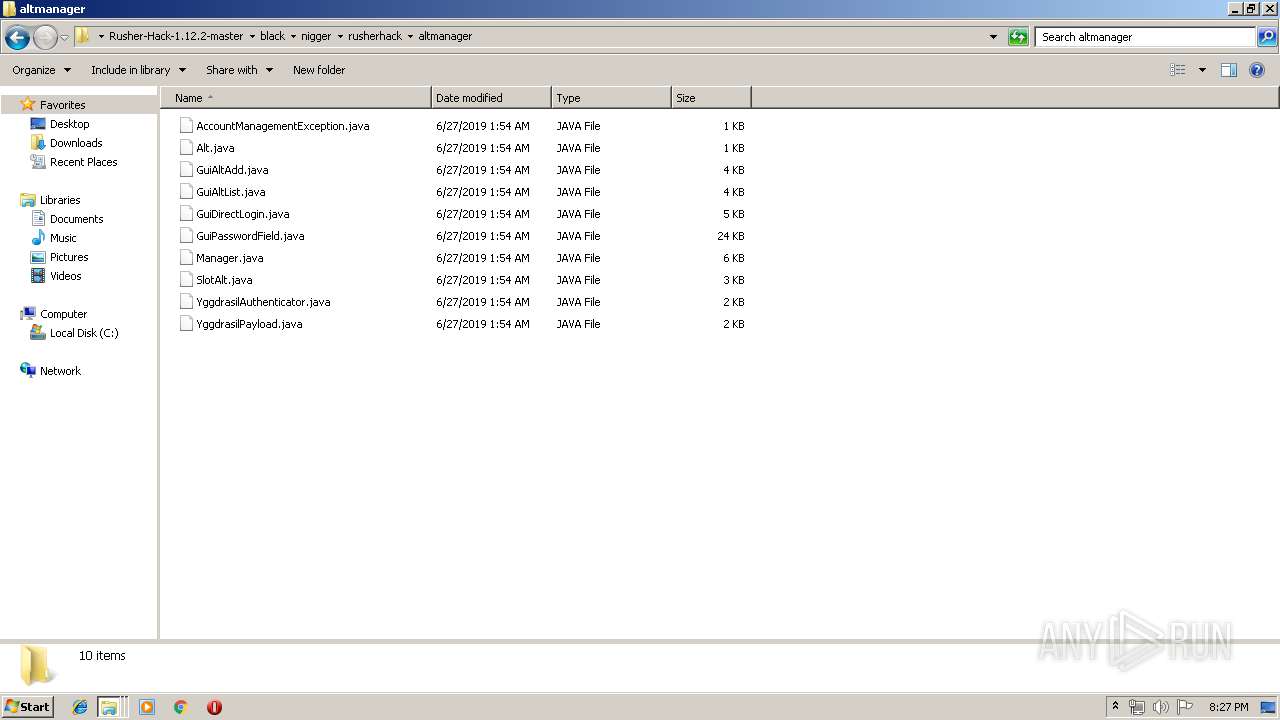Click the Forward navigation arrow
This screenshot has width=1280, height=720.
click(x=45, y=38)
